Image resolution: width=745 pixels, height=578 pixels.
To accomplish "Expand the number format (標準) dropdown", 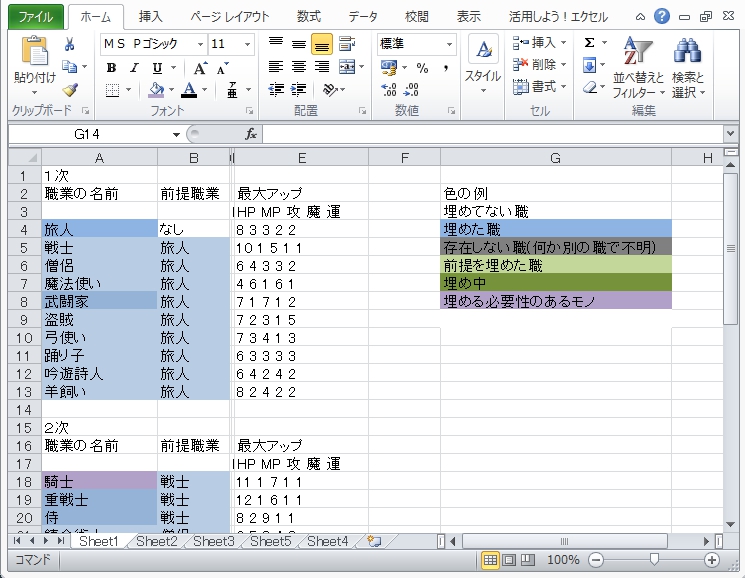I will point(449,45).
